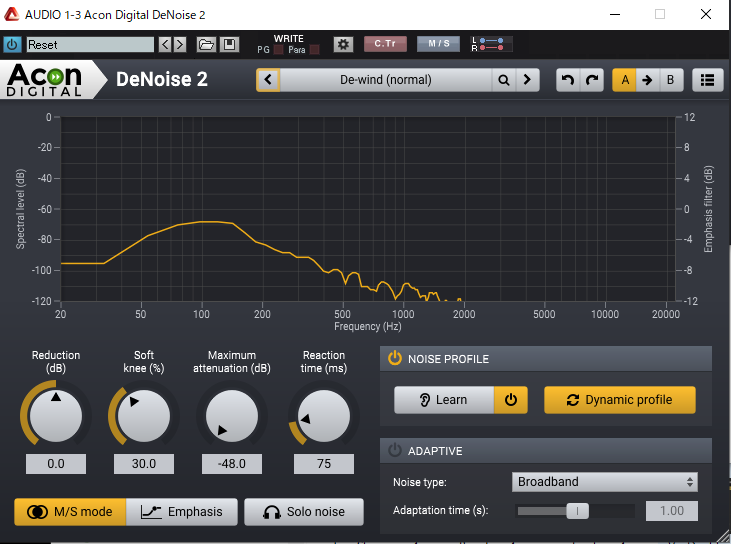Toggle the Noise Profile section power icon
This screenshot has height=544, width=731.
pos(394,358)
